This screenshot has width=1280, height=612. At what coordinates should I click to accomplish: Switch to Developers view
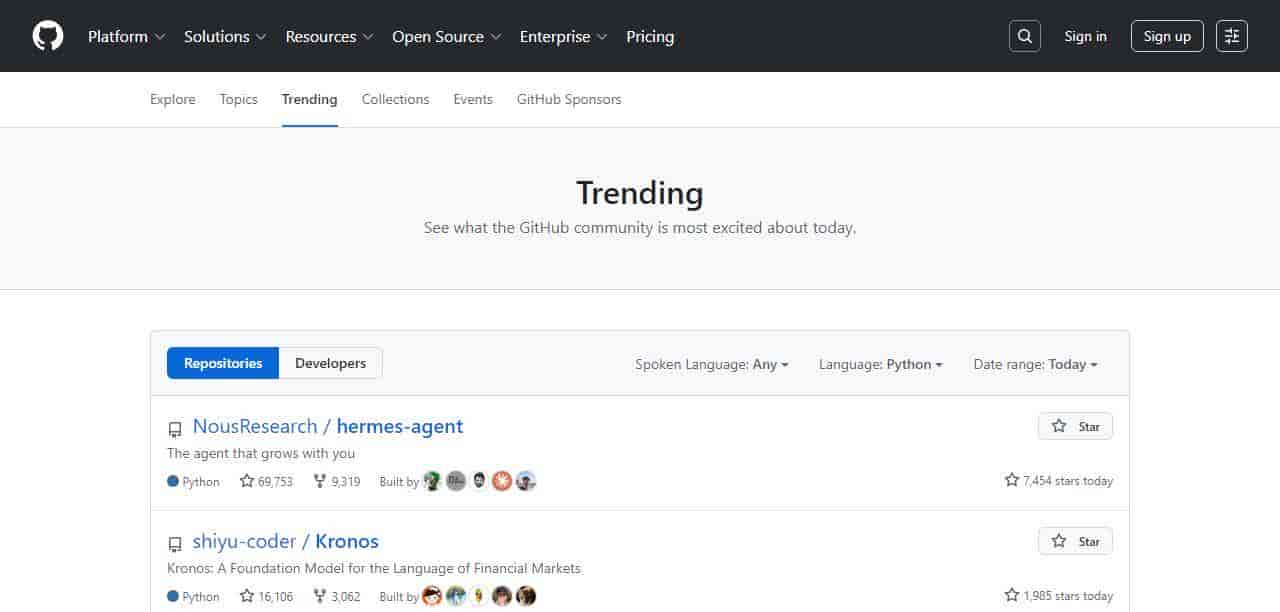tap(330, 363)
